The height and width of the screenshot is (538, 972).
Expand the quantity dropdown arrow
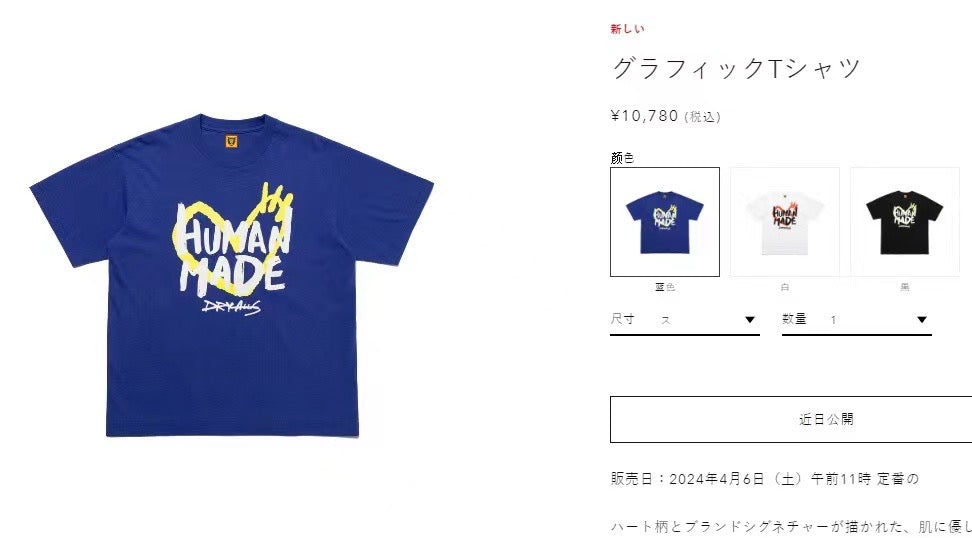(922, 320)
